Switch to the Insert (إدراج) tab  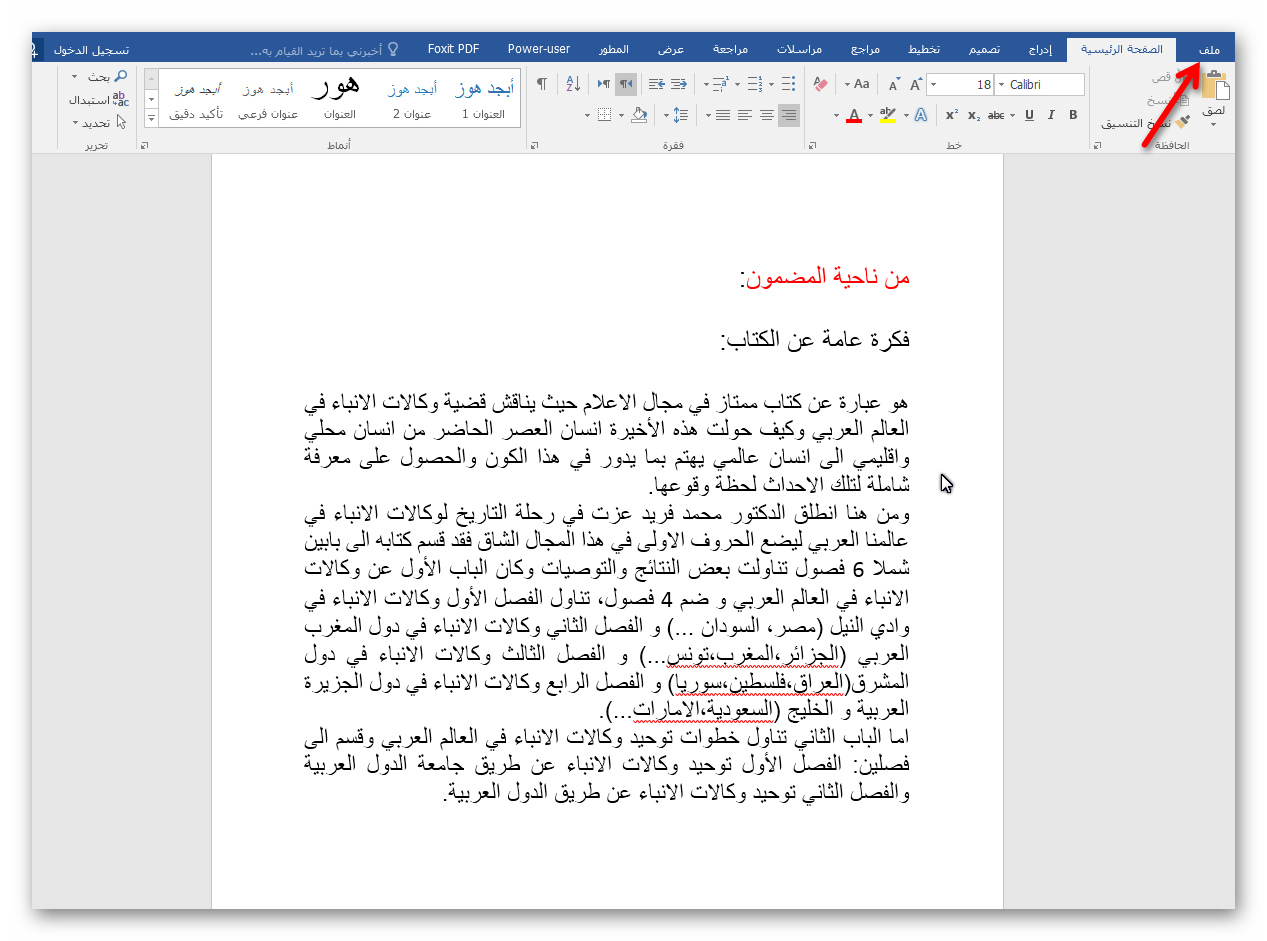[1041, 50]
